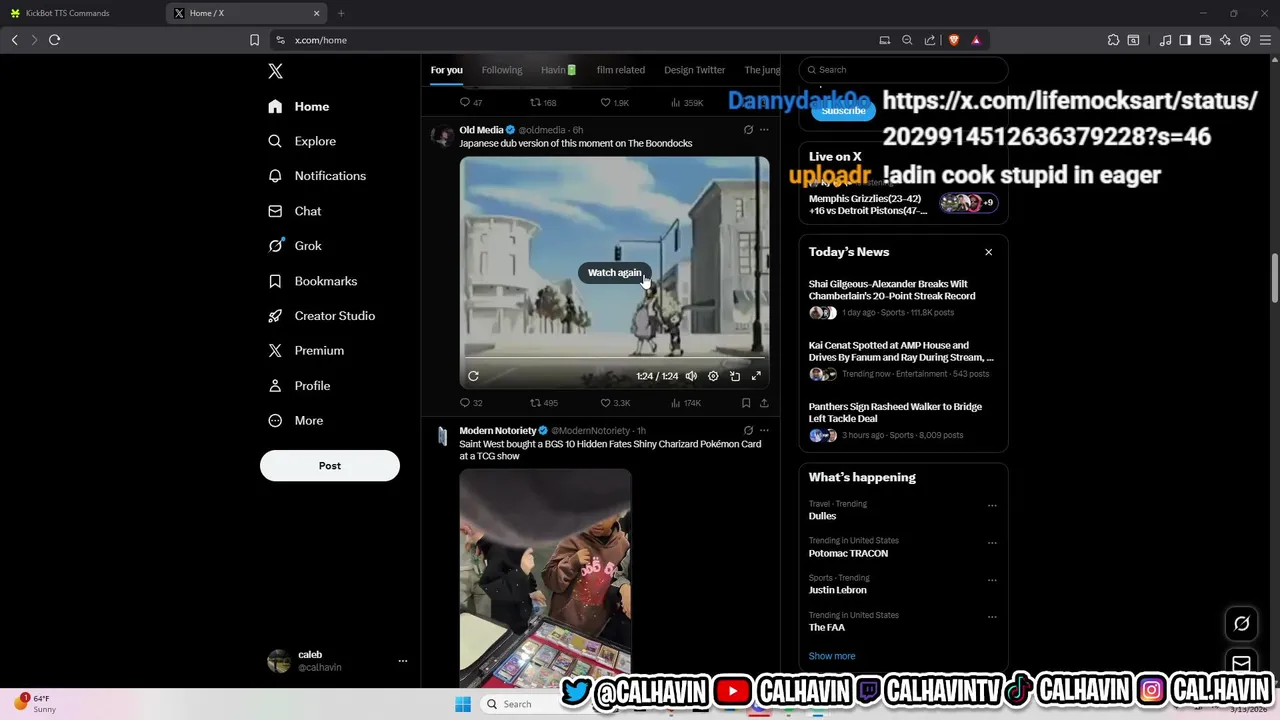Open the Old Media profile name
Viewport: 1280px width, 720px height.
tap(481, 130)
